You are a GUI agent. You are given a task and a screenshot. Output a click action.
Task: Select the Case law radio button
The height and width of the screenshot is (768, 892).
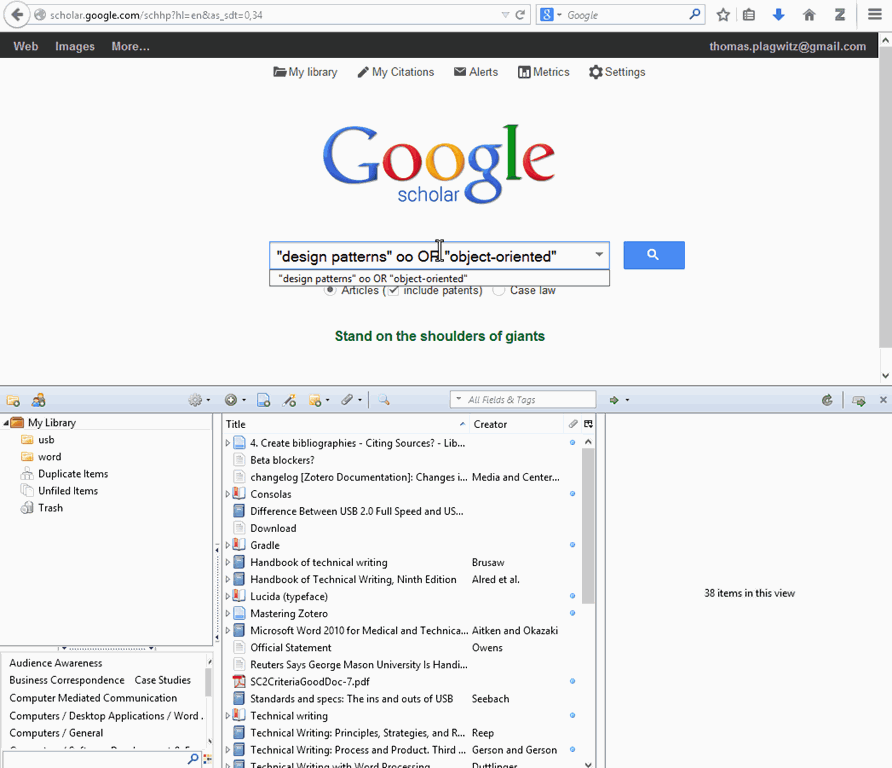coord(499,291)
